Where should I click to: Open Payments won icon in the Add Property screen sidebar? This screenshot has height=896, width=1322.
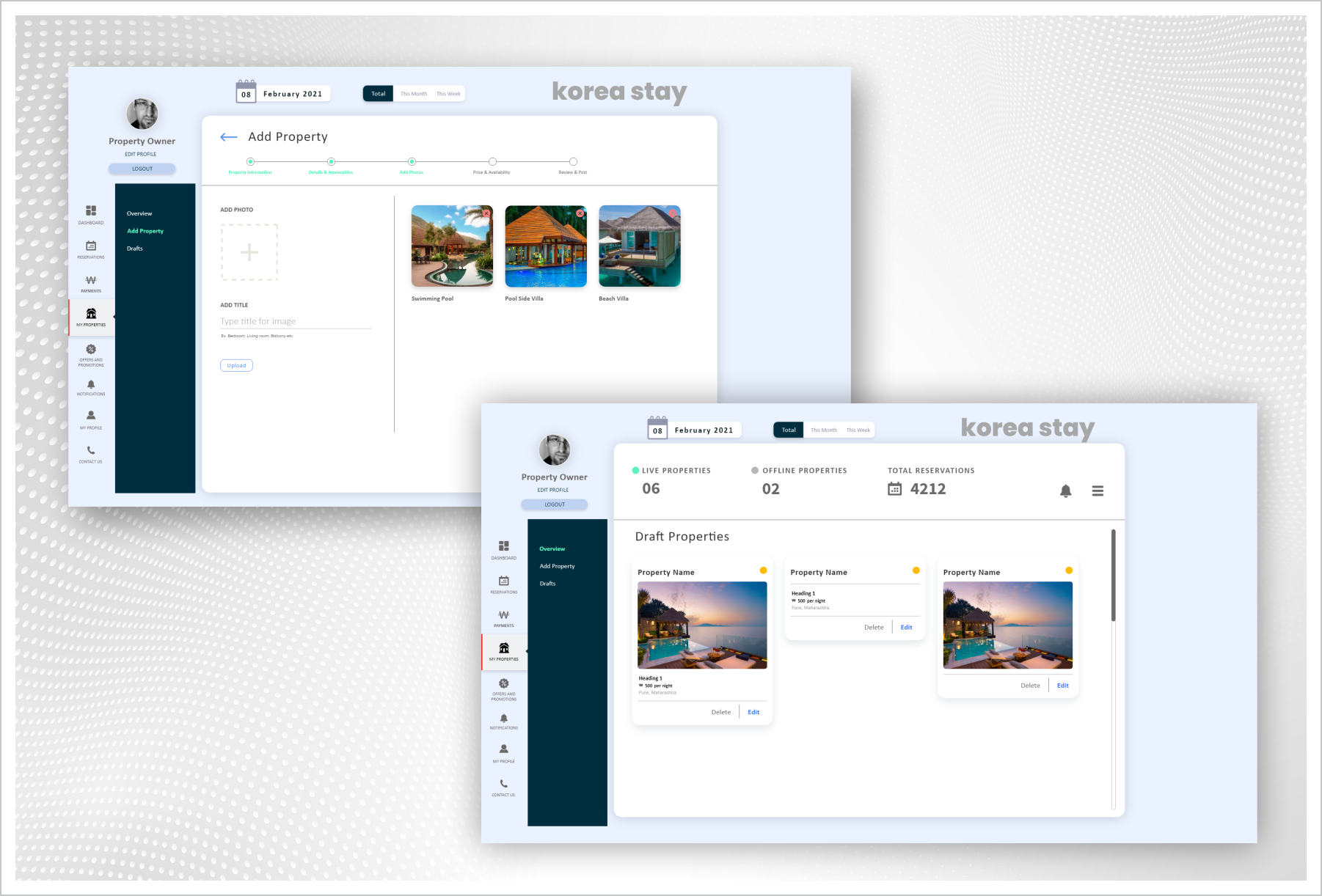[x=91, y=281]
